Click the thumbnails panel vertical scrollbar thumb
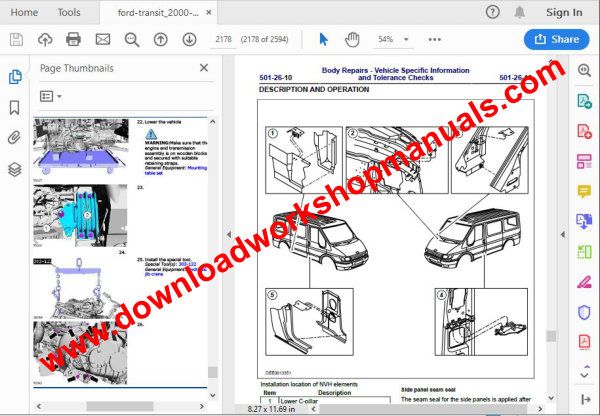This screenshot has height=416, width=600. click(x=213, y=372)
